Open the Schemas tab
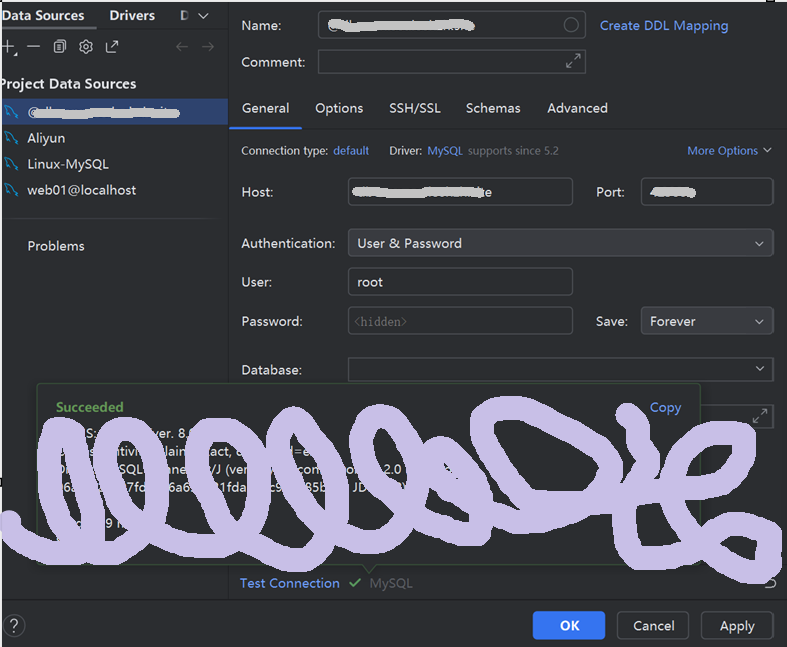Image resolution: width=787 pixels, height=647 pixels. (493, 108)
